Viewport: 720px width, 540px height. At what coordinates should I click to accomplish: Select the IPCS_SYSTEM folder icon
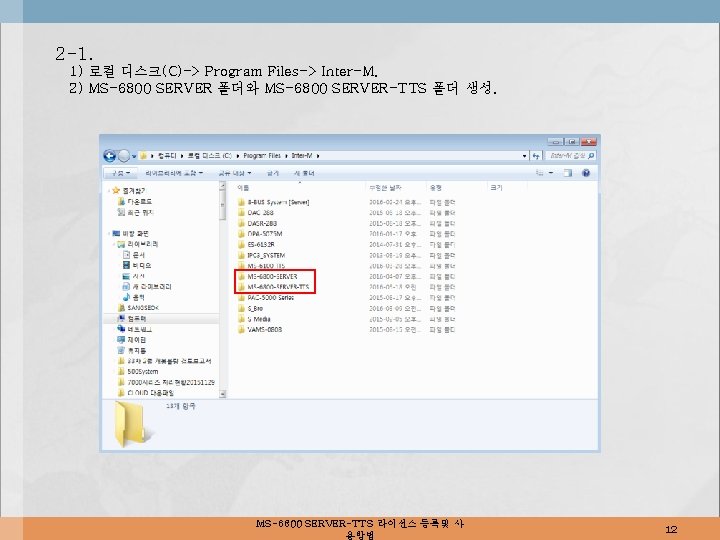pos(241,255)
